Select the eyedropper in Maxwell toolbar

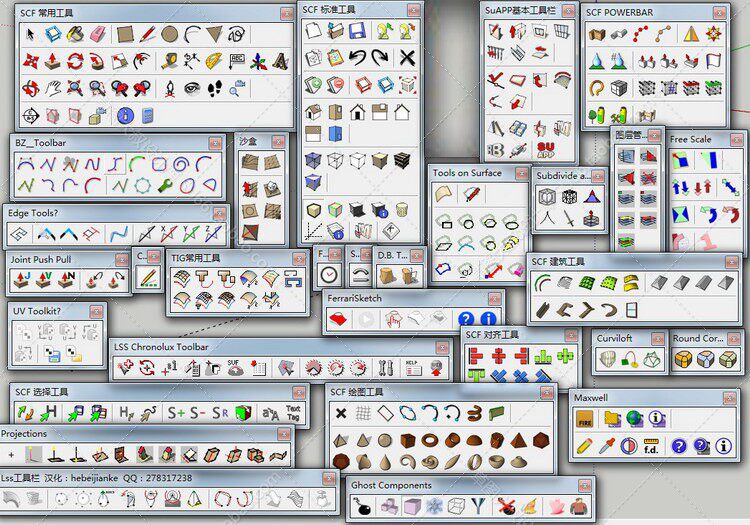coord(607,446)
